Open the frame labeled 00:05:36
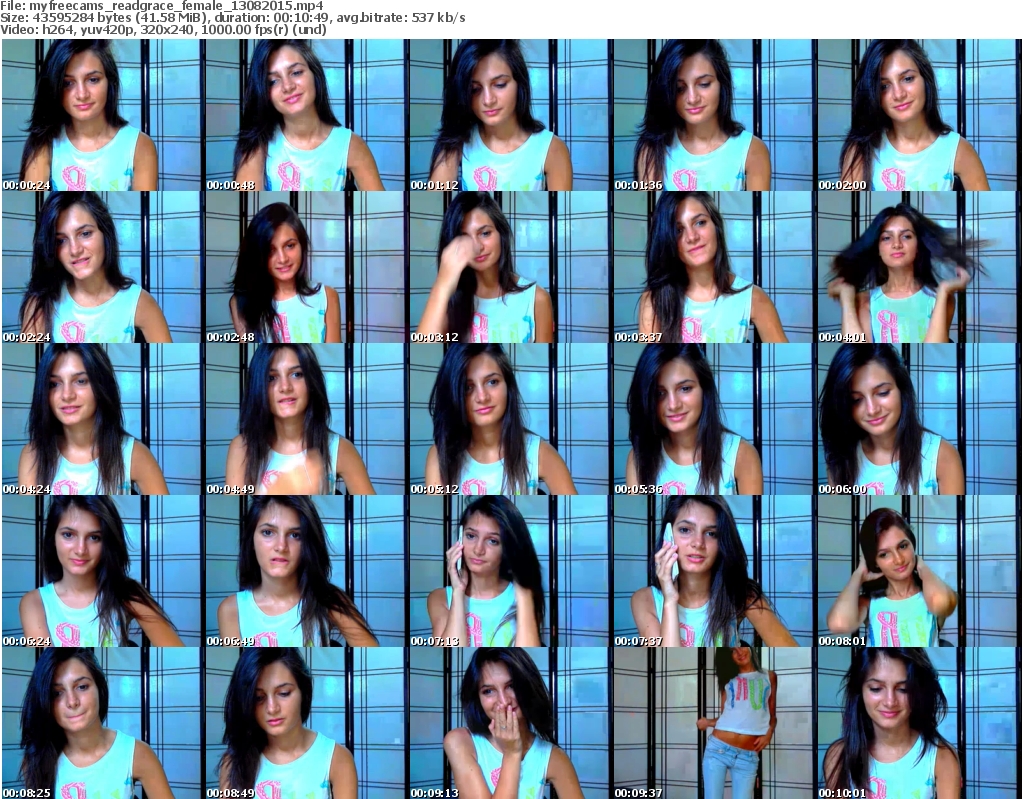Screen dimensions: 1024x799 pyautogui.click(x=714, y=419)
